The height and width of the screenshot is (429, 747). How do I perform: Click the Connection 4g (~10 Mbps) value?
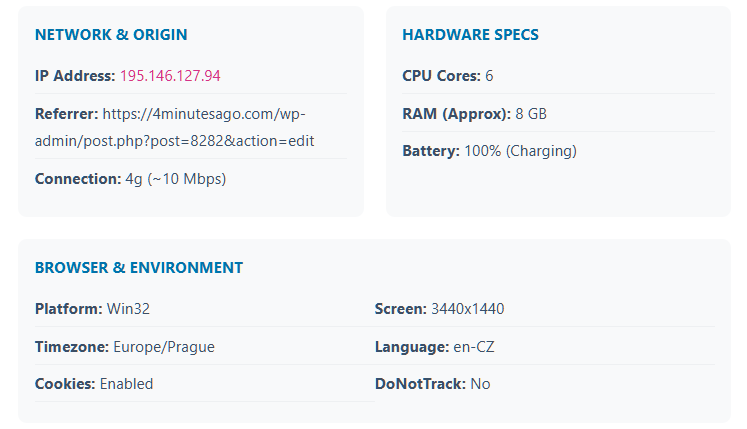pos(175,179)
